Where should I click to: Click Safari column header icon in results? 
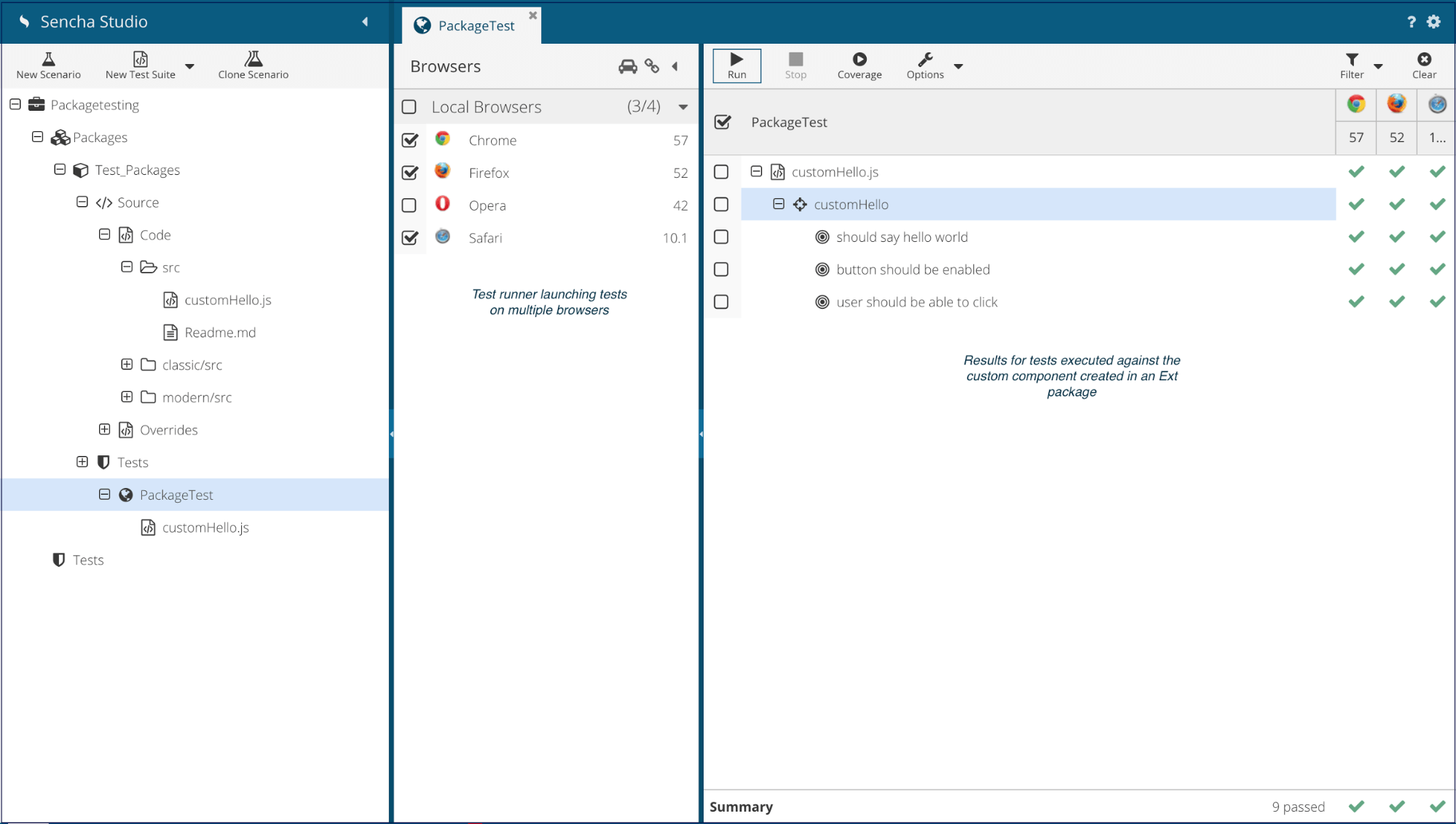coord(1437,104)
